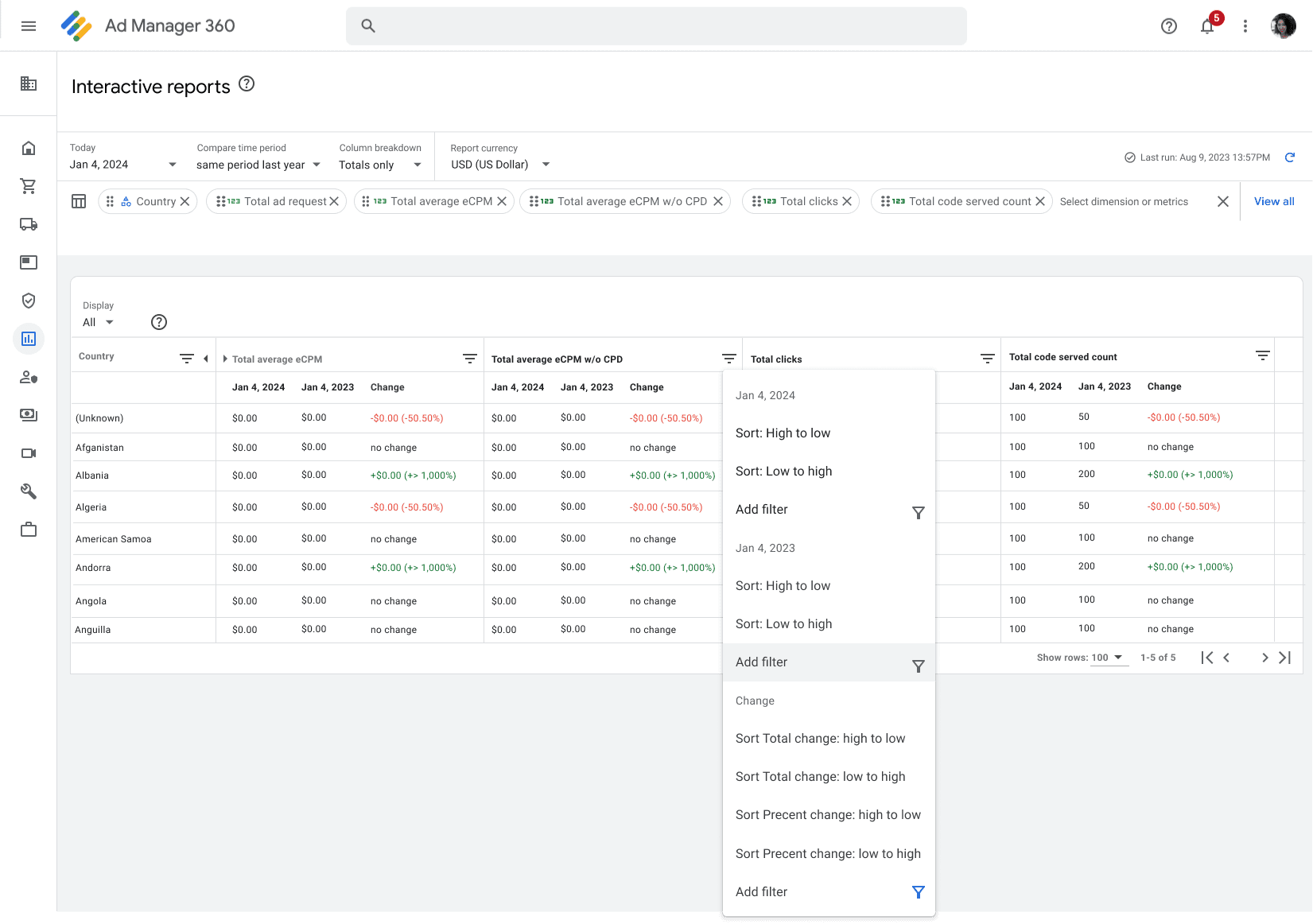
Task: Remove the Total clicks metric chip
Action: [x=847, y=201]
